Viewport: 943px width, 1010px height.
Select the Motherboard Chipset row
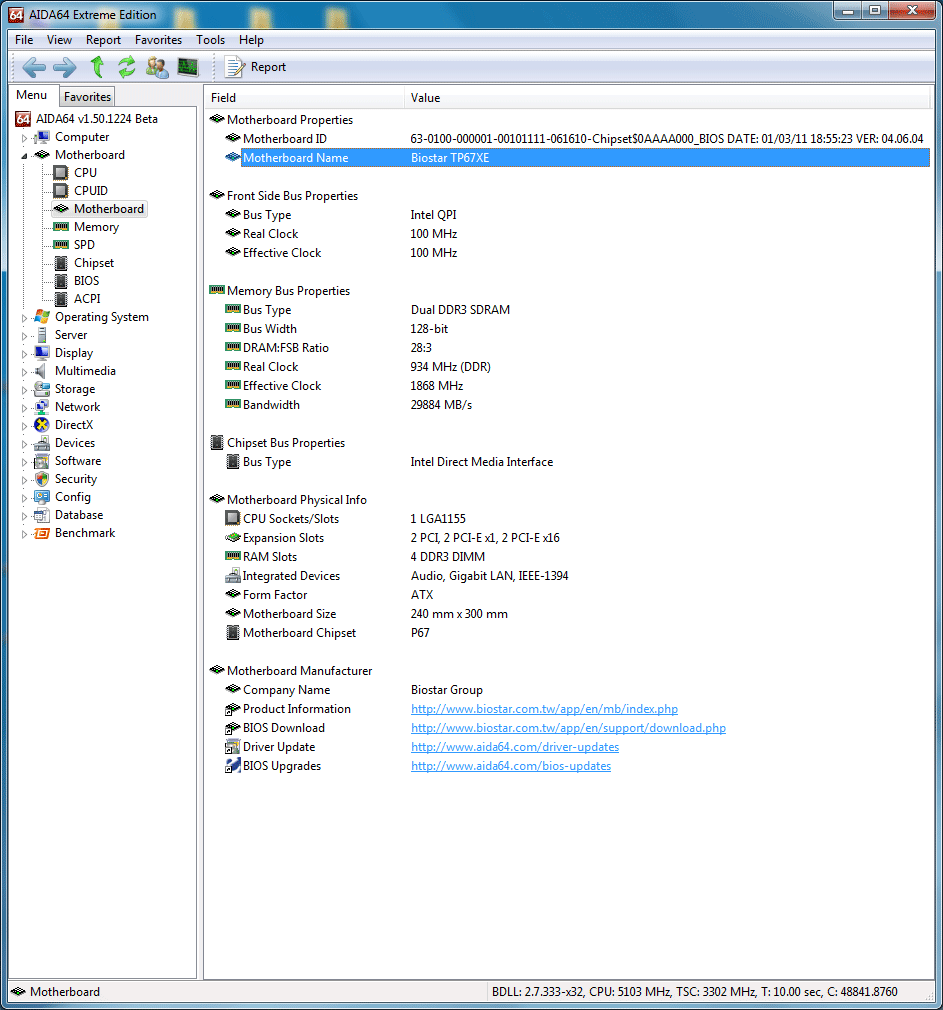(576, 633)
